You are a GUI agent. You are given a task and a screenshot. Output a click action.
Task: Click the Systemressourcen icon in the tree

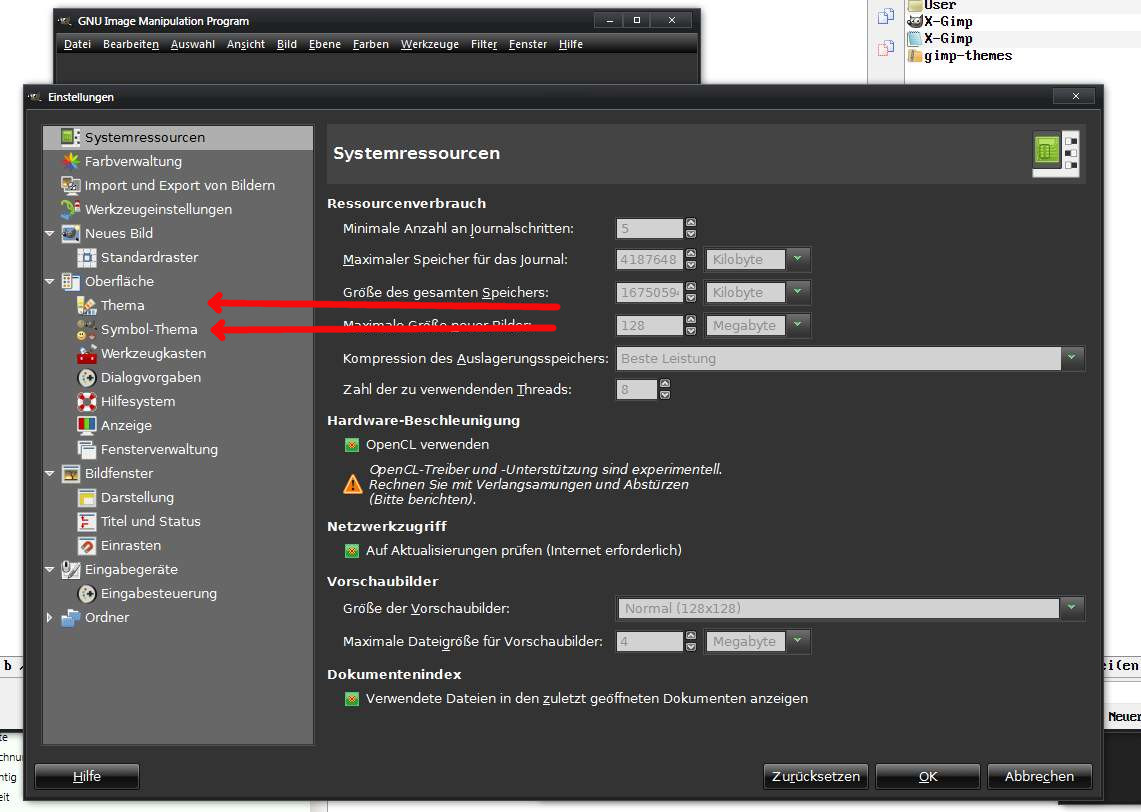pos(71,138)
